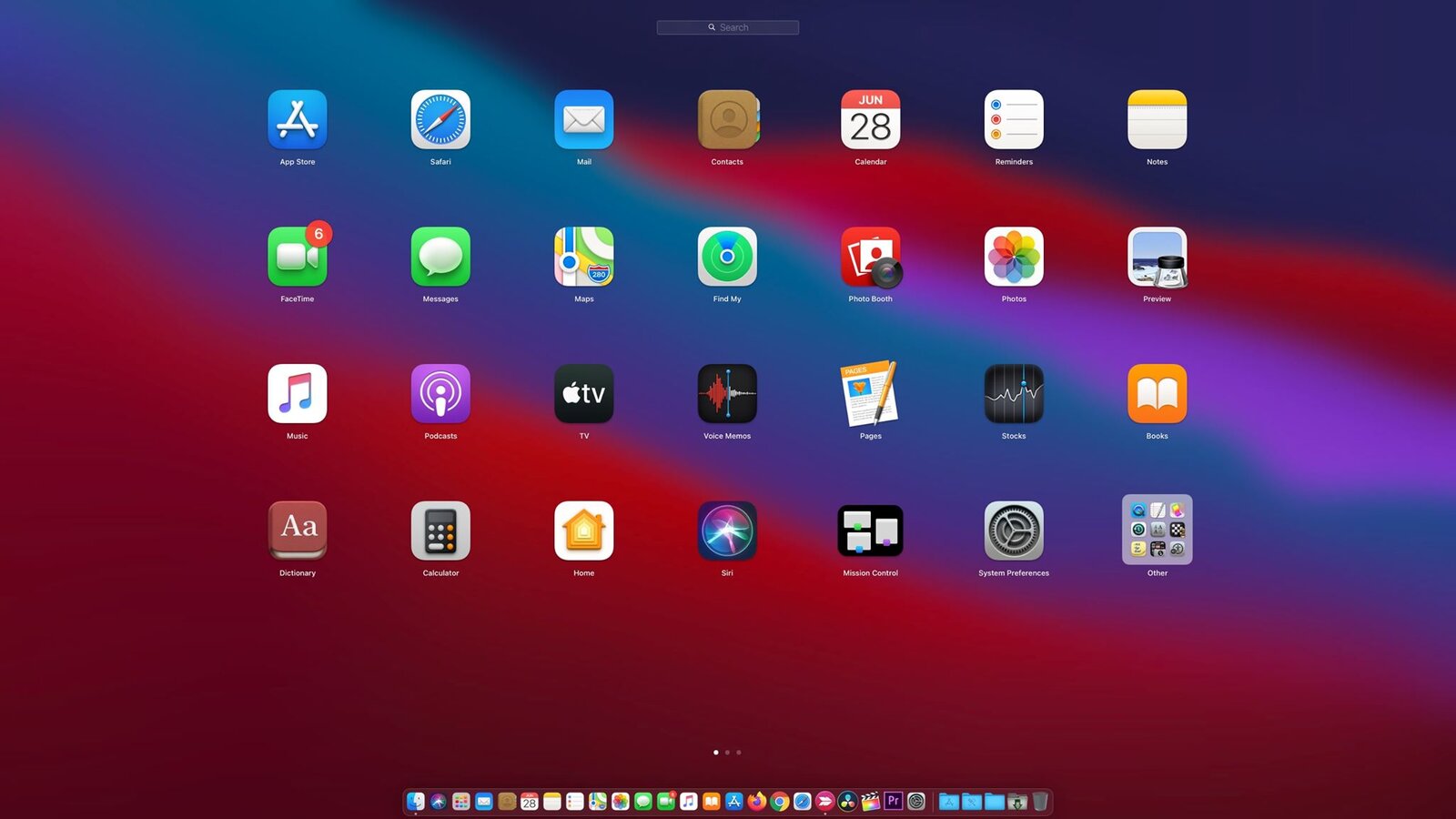Open the Calculator app
The height and width of the screenshot is (819, 1456).
440,531
